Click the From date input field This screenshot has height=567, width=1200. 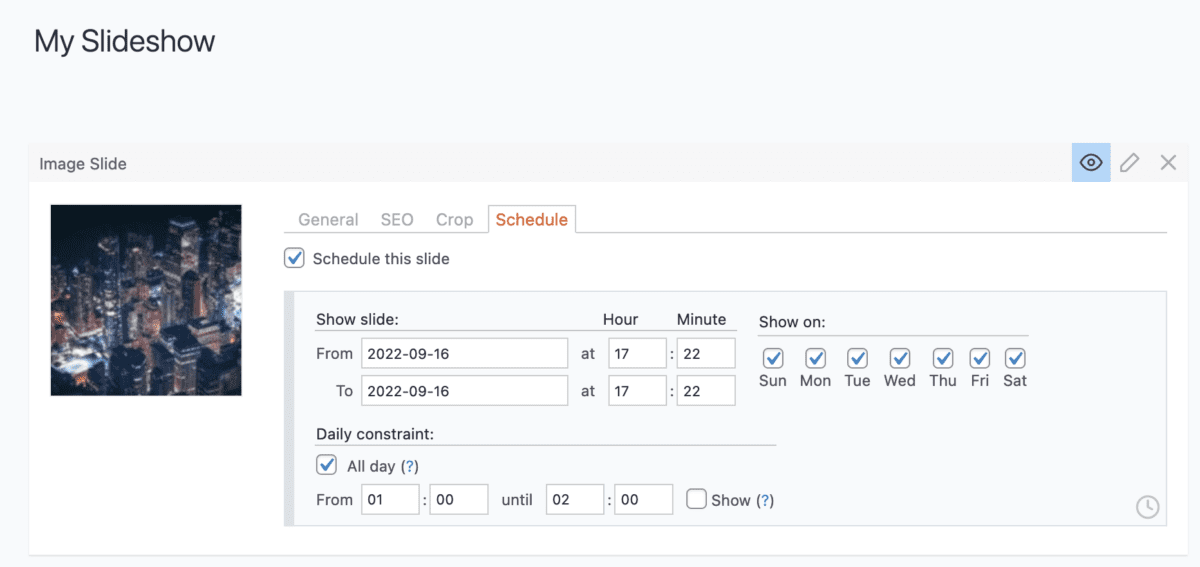(x=464, y=353)
